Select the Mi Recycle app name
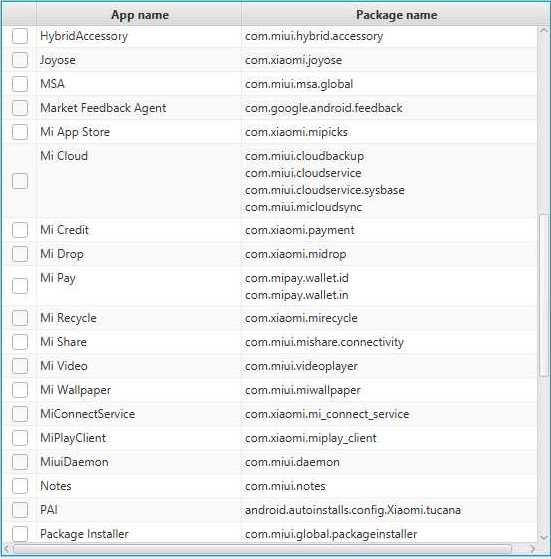Viewport: 551px width, 559px height. (68, 318)
